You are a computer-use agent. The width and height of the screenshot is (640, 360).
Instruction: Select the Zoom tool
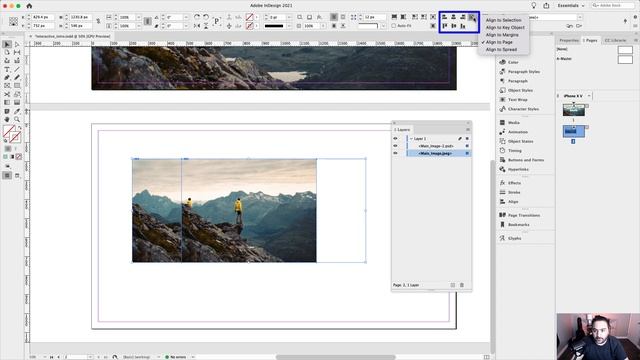[17, 119]
